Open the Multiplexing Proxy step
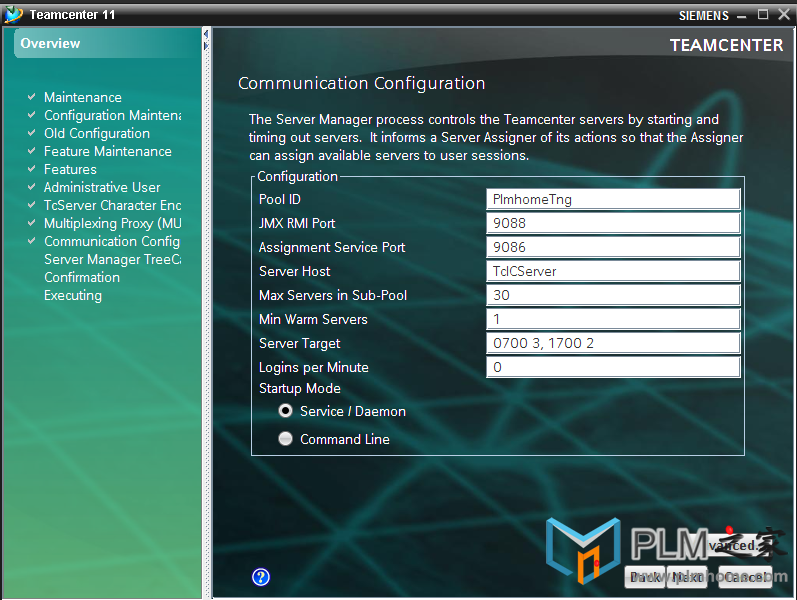The width and height of the screenshot is (797, 600). point(112,223)
